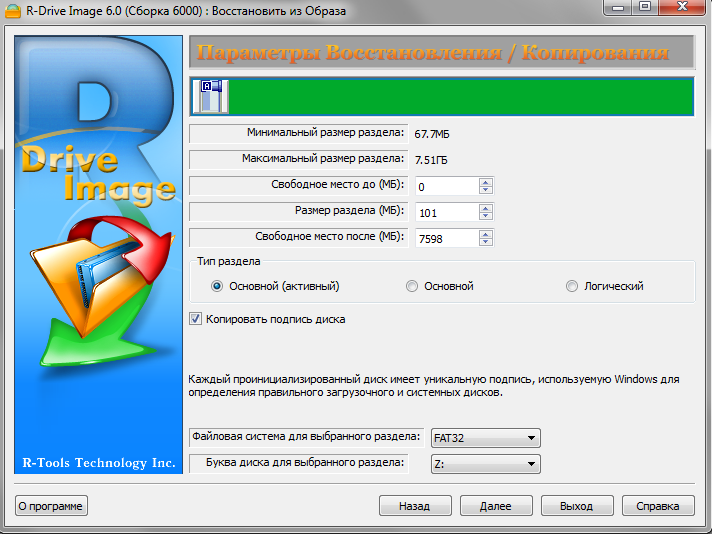Click the О программе button

pyautogui.click(x=51, y=506)
